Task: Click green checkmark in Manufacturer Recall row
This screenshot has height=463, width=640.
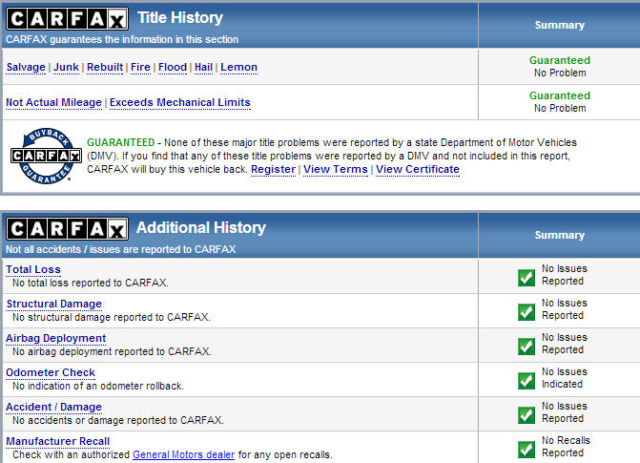Action: tap(526, 450)
